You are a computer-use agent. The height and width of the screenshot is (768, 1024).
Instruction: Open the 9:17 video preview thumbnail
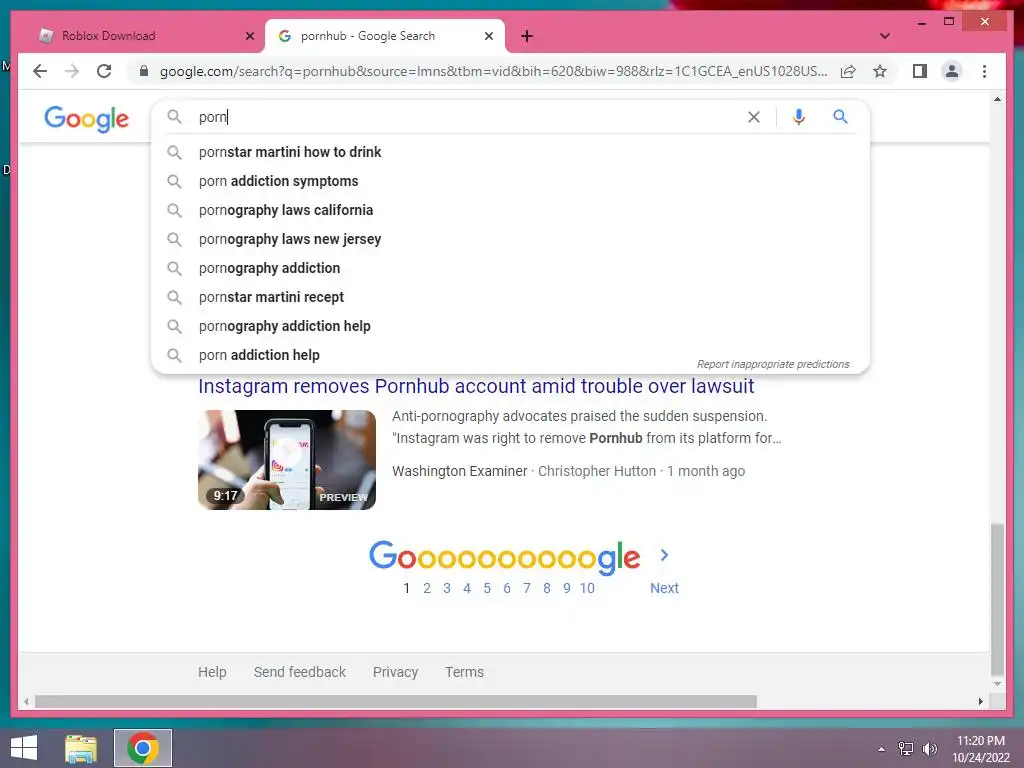pyautogui.click(x=287, y=460)
